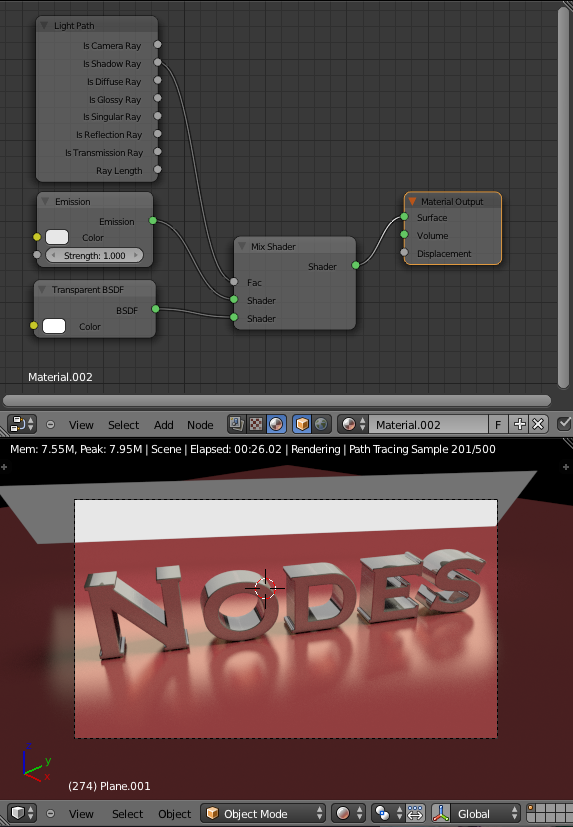Select shader nodes tree type icon
The image size is (573, 827).
point(276,424)
